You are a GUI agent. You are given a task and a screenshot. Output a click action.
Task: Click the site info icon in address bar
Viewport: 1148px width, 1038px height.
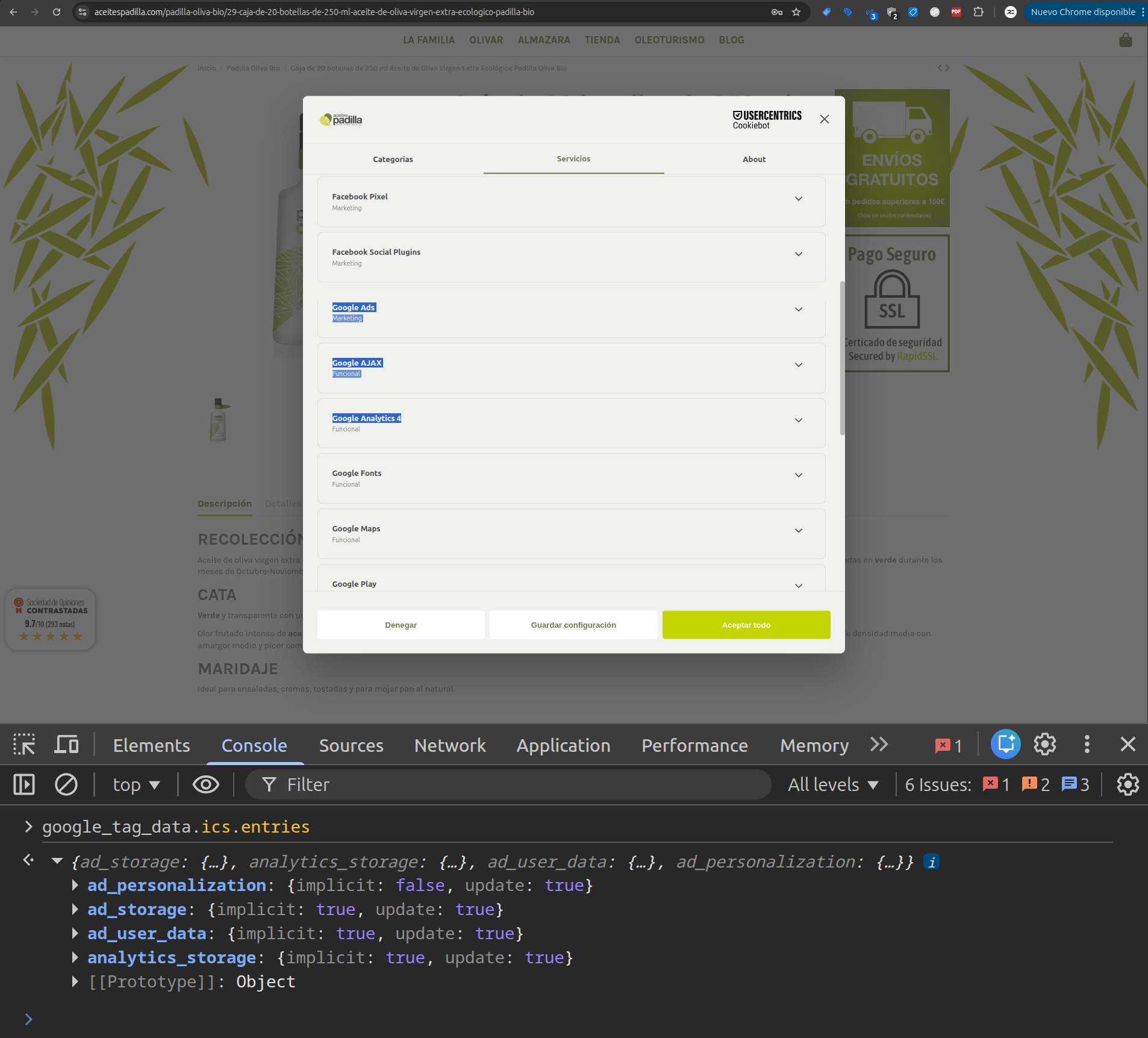click(x=83, y=12)
